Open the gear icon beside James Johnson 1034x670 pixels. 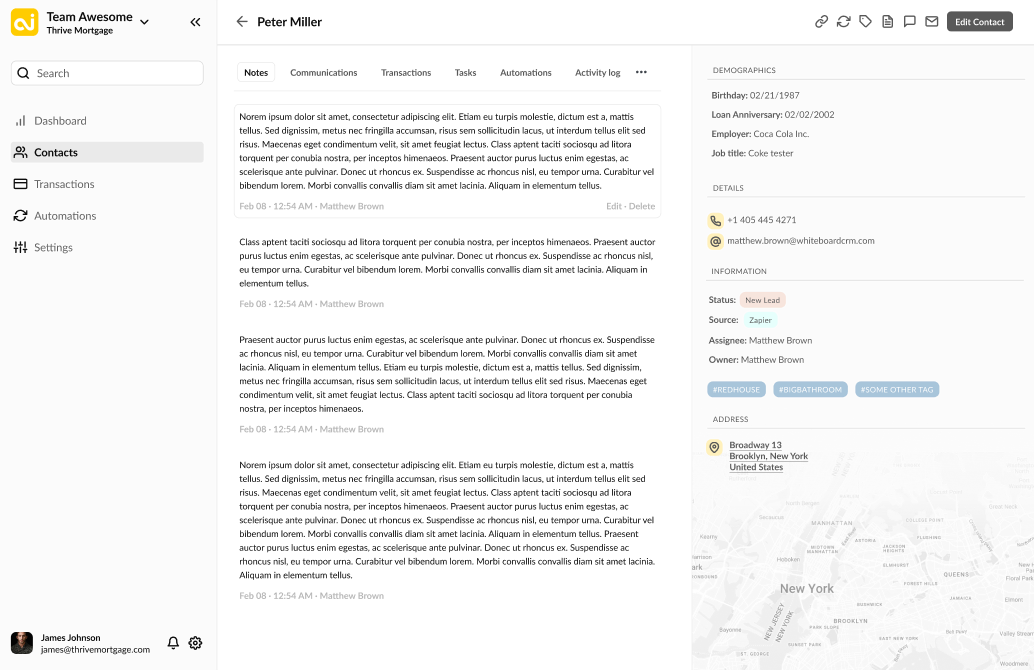(195, 643)
